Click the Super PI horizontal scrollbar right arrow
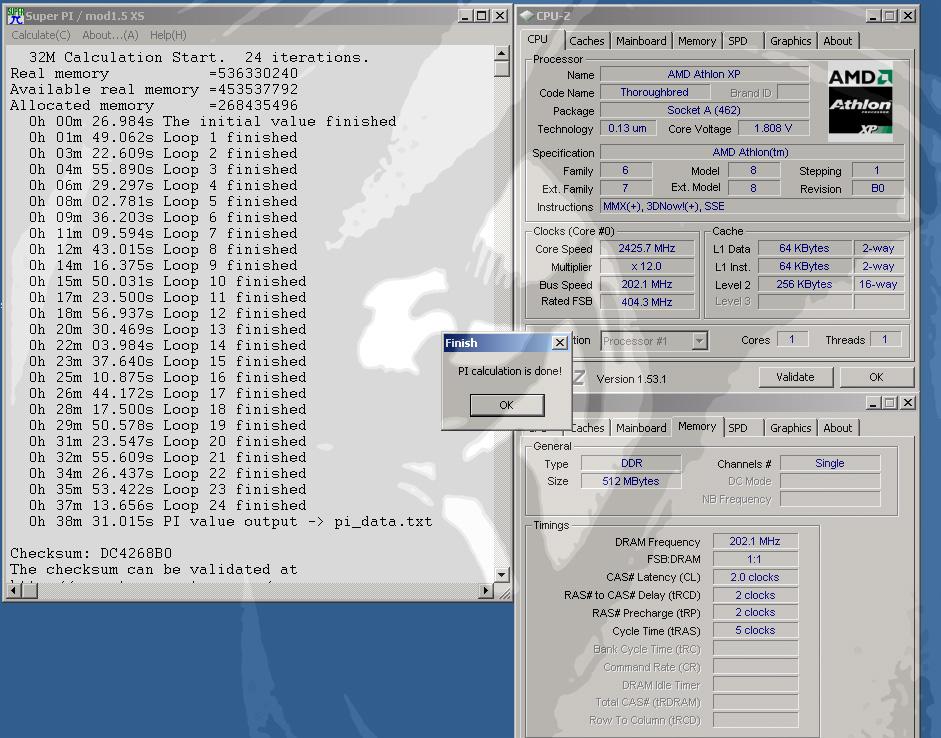Viewport: 941px width, 738px height. (x=487, y=591)
